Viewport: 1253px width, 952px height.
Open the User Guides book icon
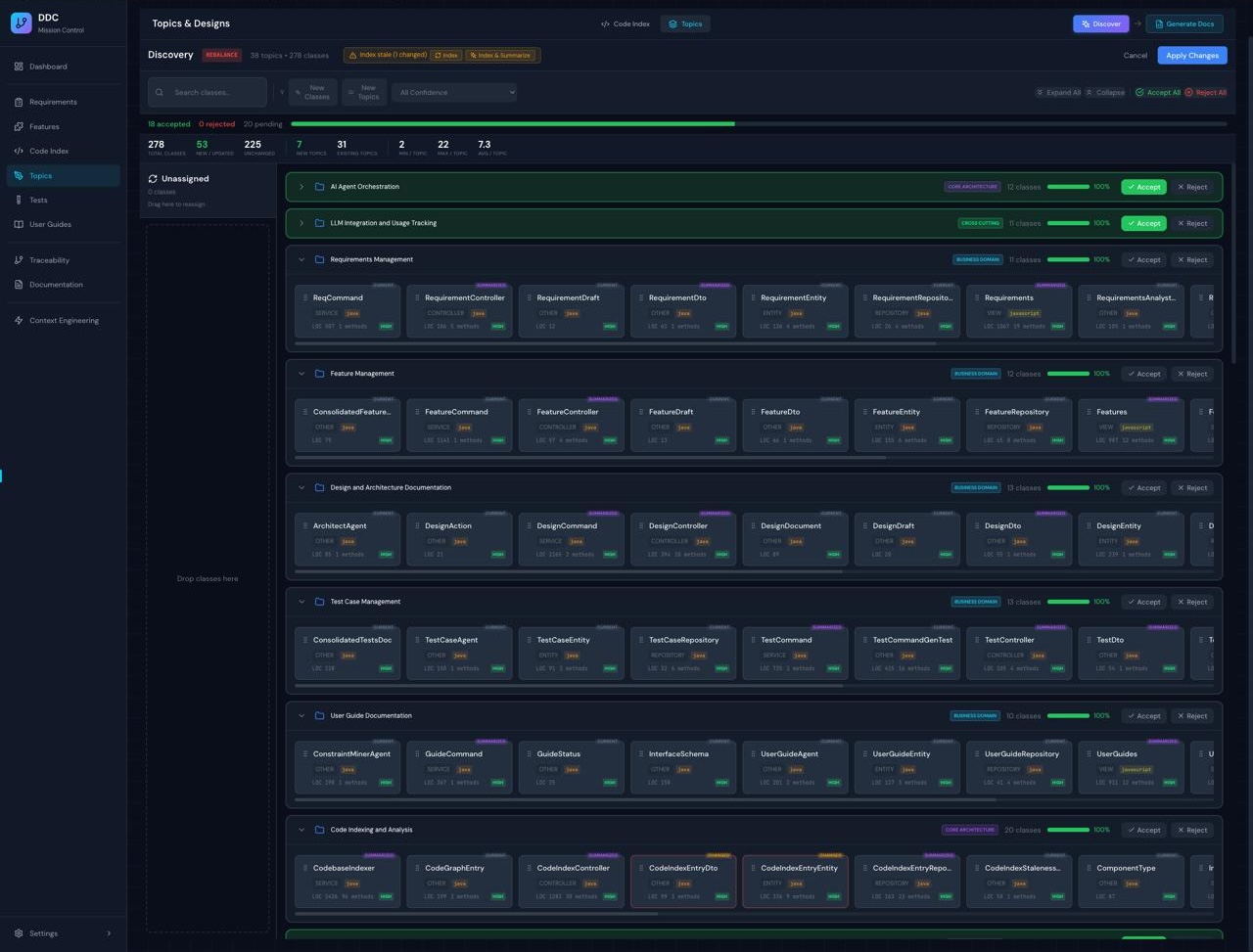19,224
